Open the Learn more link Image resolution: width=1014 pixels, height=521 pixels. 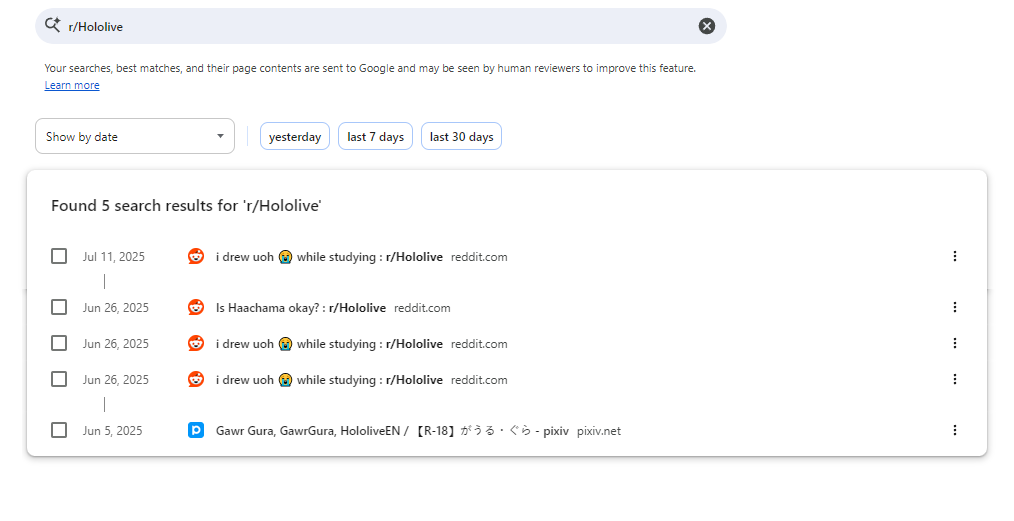coord(72,86)
